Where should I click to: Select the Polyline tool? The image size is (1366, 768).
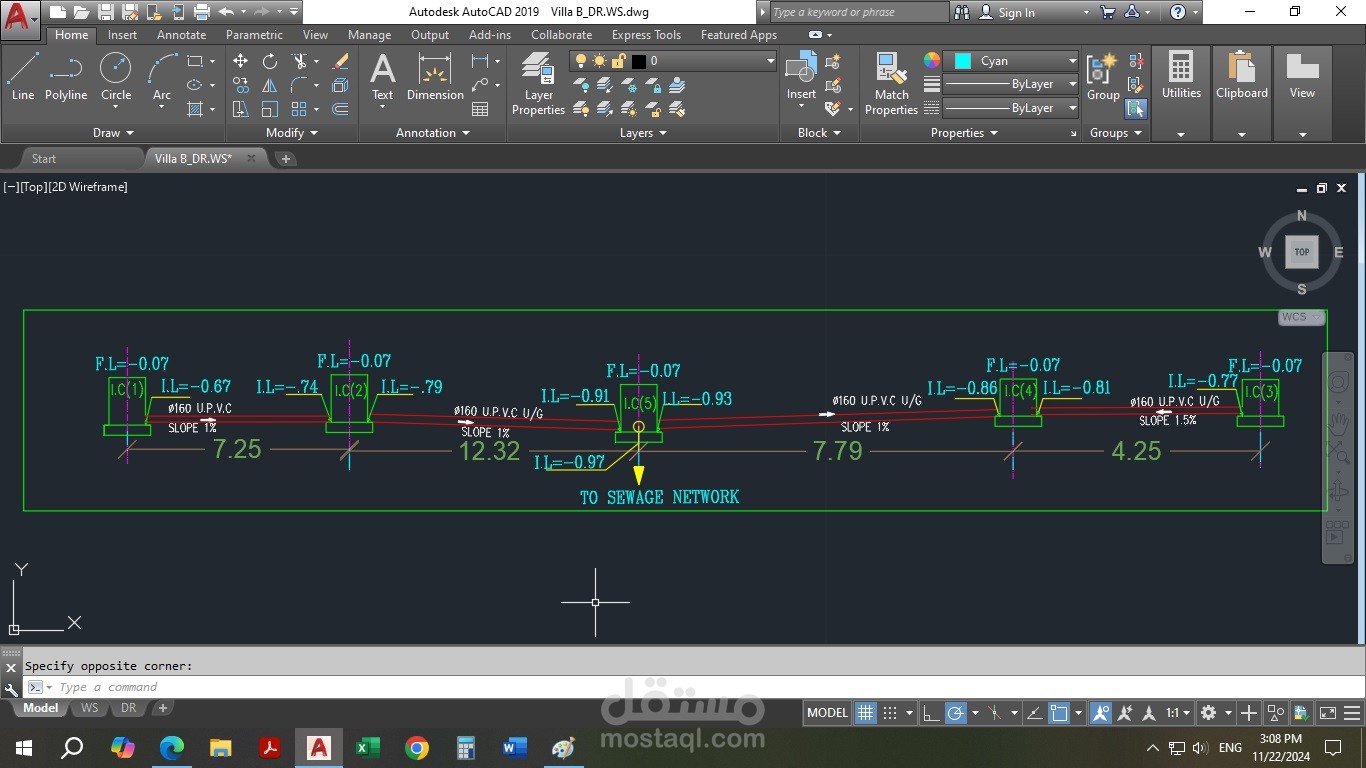(x=66, y=77)
